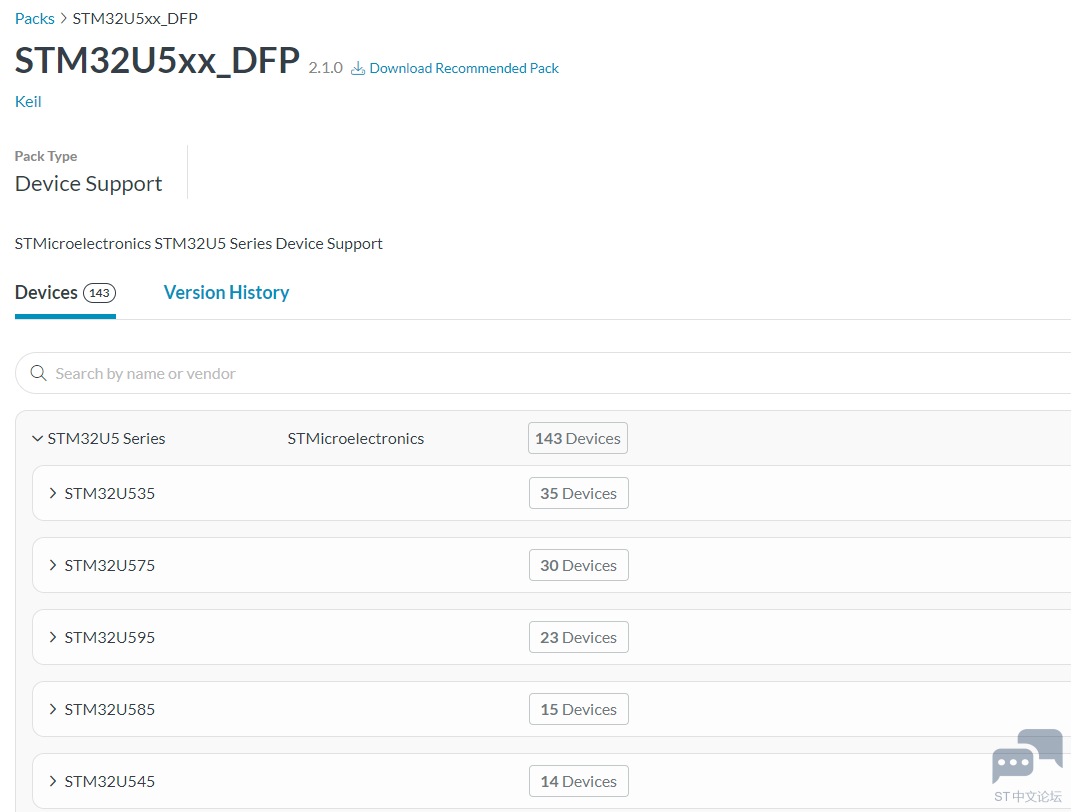Click the 30 Devices badge
This screenshot has width=1071, height=812.
(x=579, y=565)
